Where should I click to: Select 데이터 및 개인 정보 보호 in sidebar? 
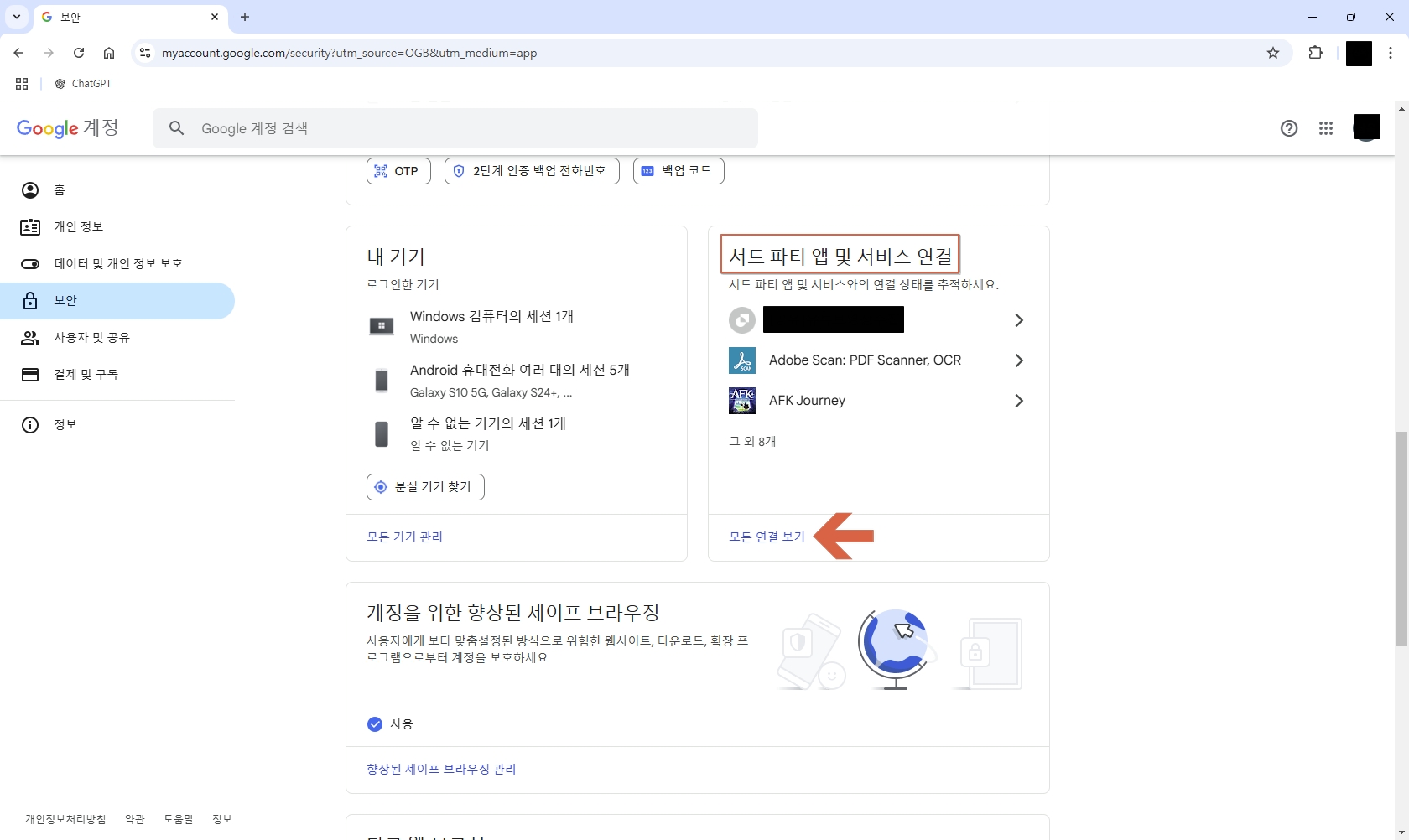pos(117,263)
